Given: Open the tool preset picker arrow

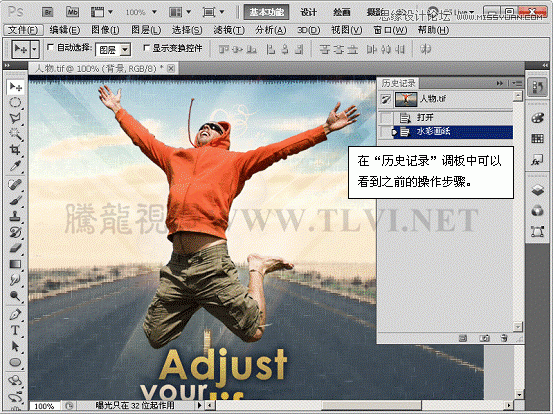Looking at the screenshot, I should (x=34, y=49).
